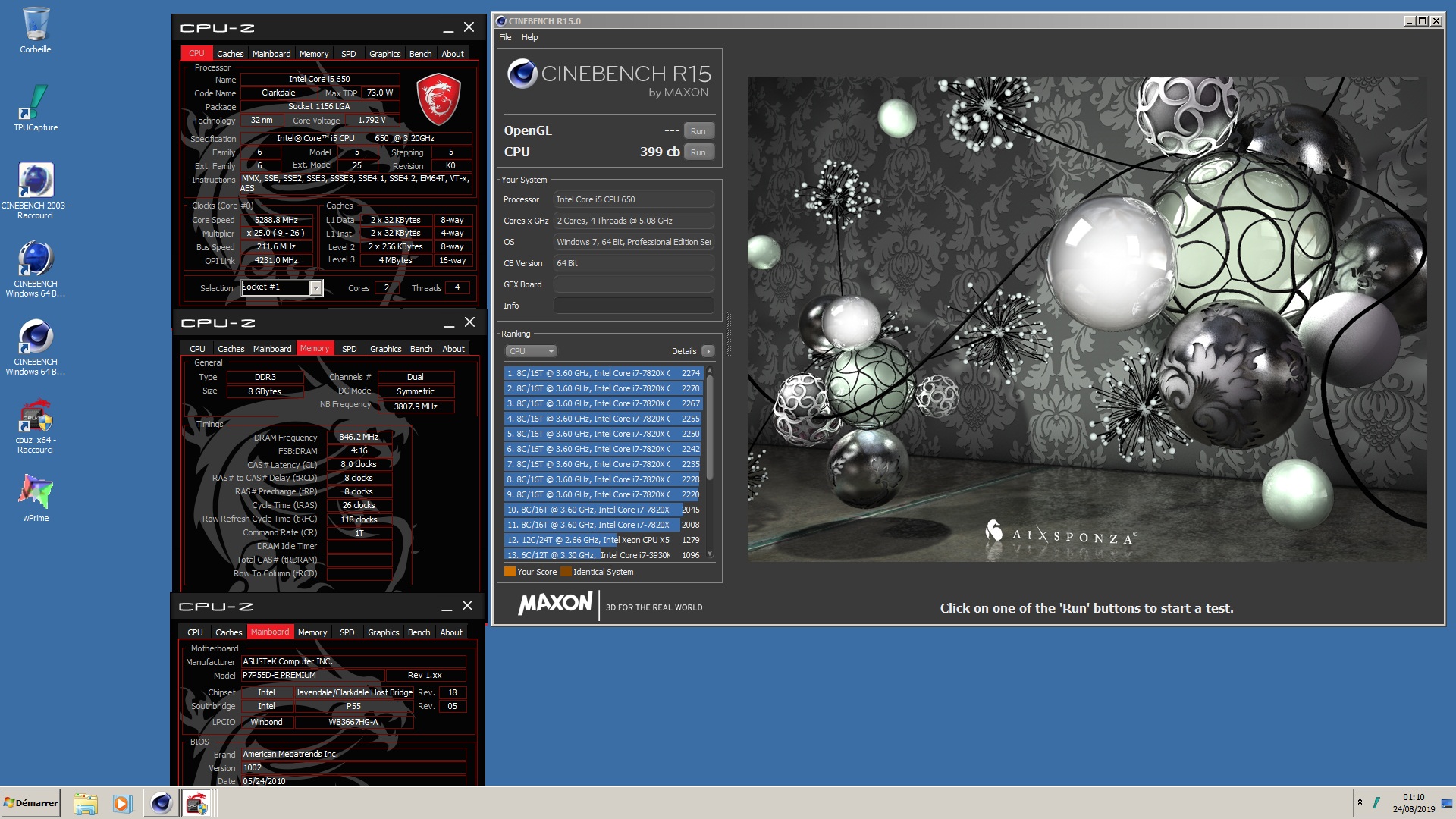This screenshot has height=819, width=1456.
Task: Click the Your Score orange swatch
Action: tap(510, 572)
